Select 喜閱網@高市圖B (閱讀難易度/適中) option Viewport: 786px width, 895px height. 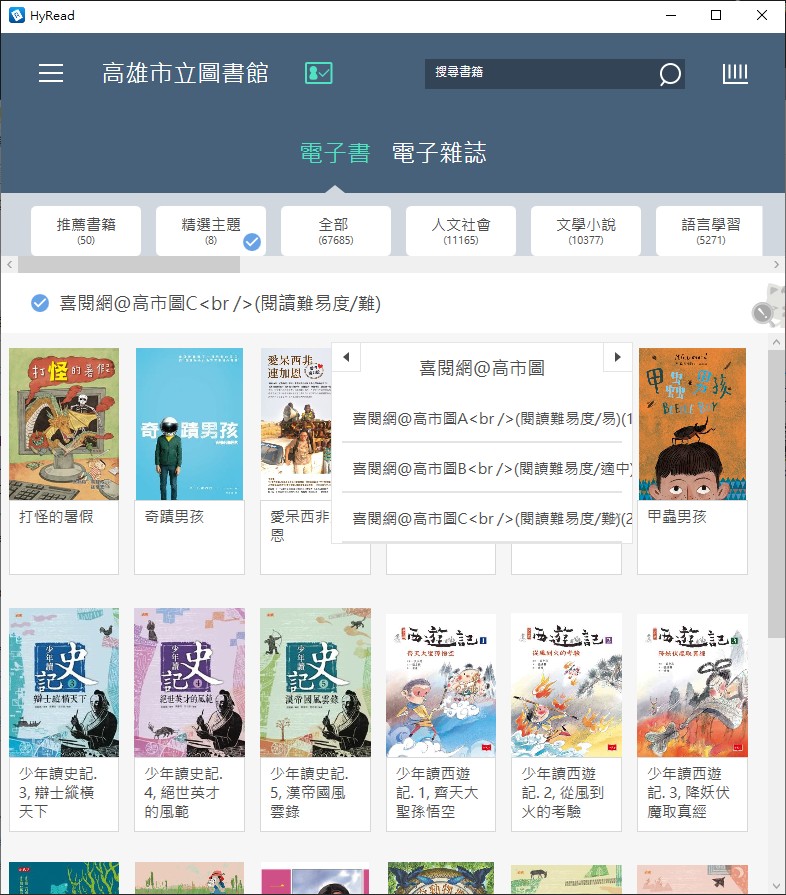[x=492, y=468]
